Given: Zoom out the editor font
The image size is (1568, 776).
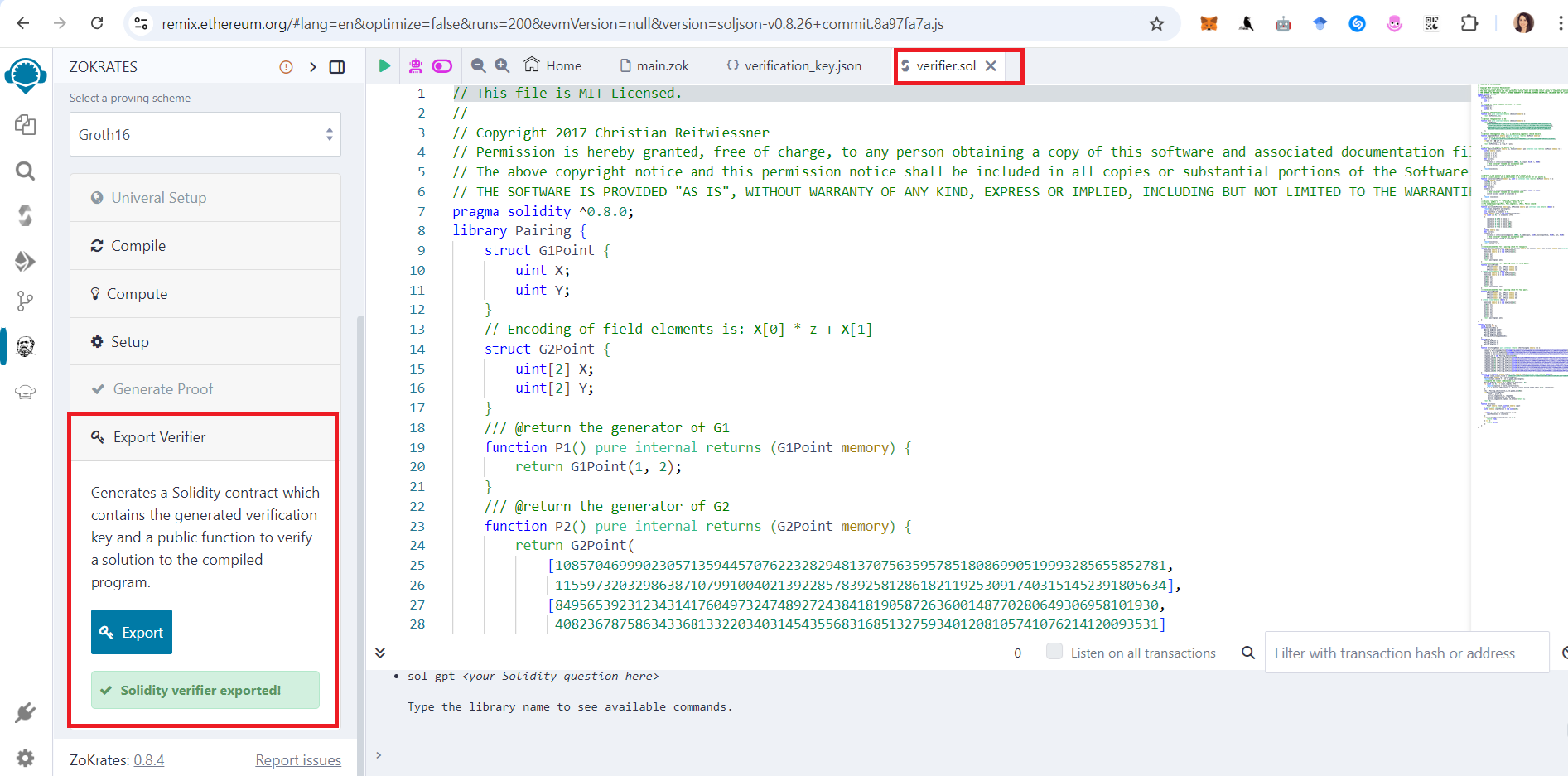Looking at the screenshot, I should click(479, 65).
